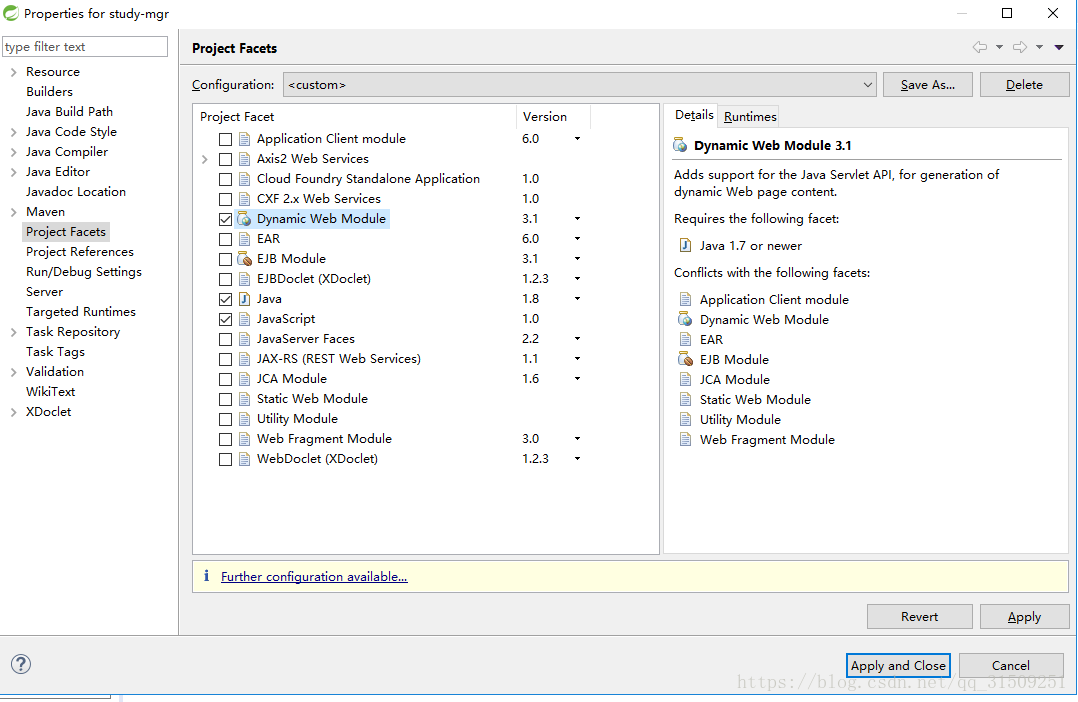Uncheck the Java facet checkbox
Image resolution: width=1078 pixels, height=702 pixels.
point(226,299)
